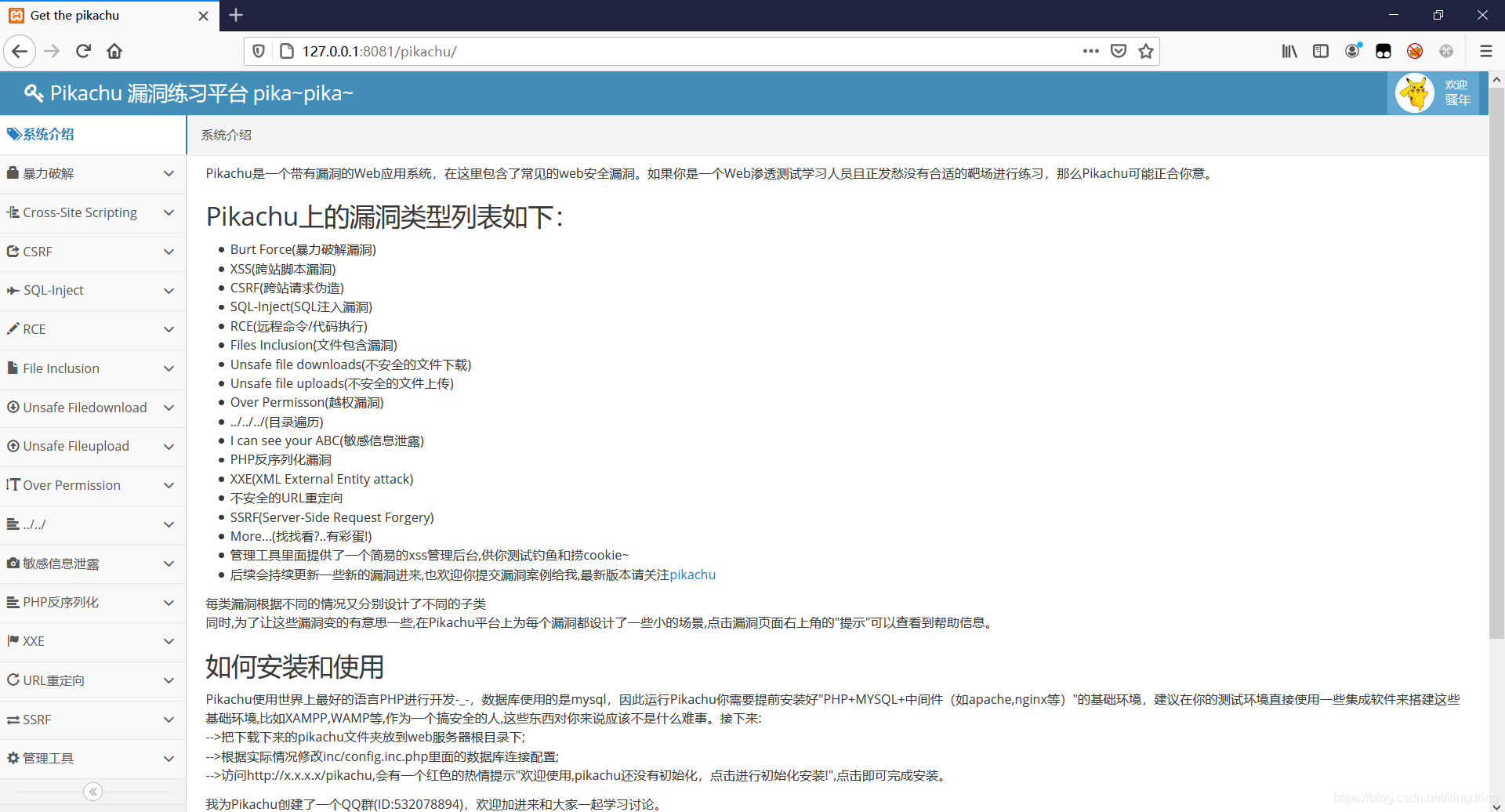Open the tracking protection shield icon

click(x=259, y=51)
